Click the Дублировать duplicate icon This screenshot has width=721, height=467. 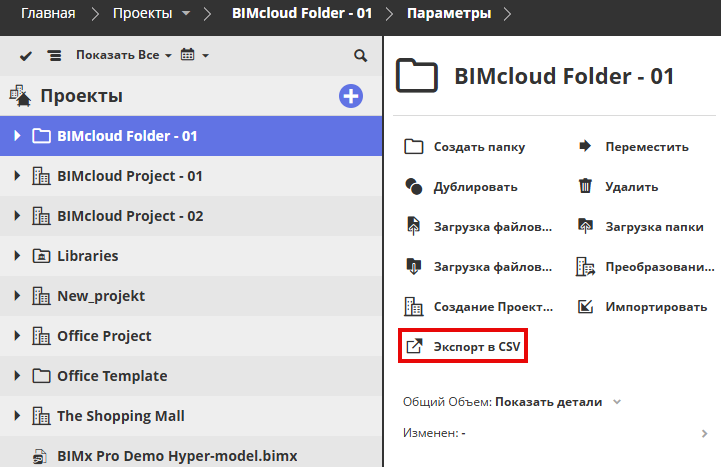[413, 187]
